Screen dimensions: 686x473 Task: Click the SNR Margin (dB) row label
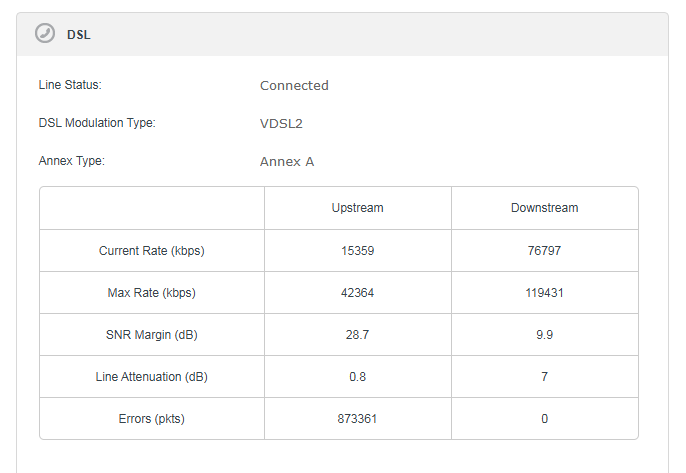152,335
